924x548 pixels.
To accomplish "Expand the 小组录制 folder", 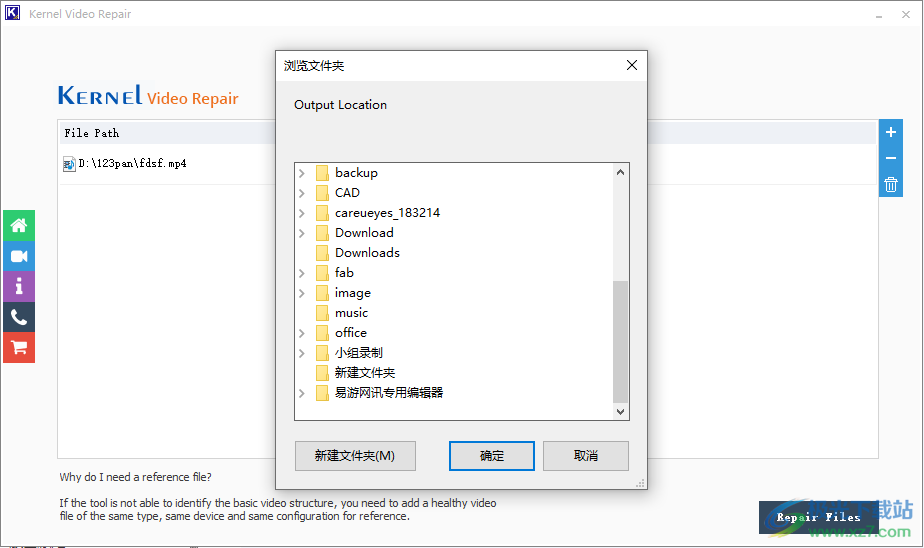I will point(302,354).
